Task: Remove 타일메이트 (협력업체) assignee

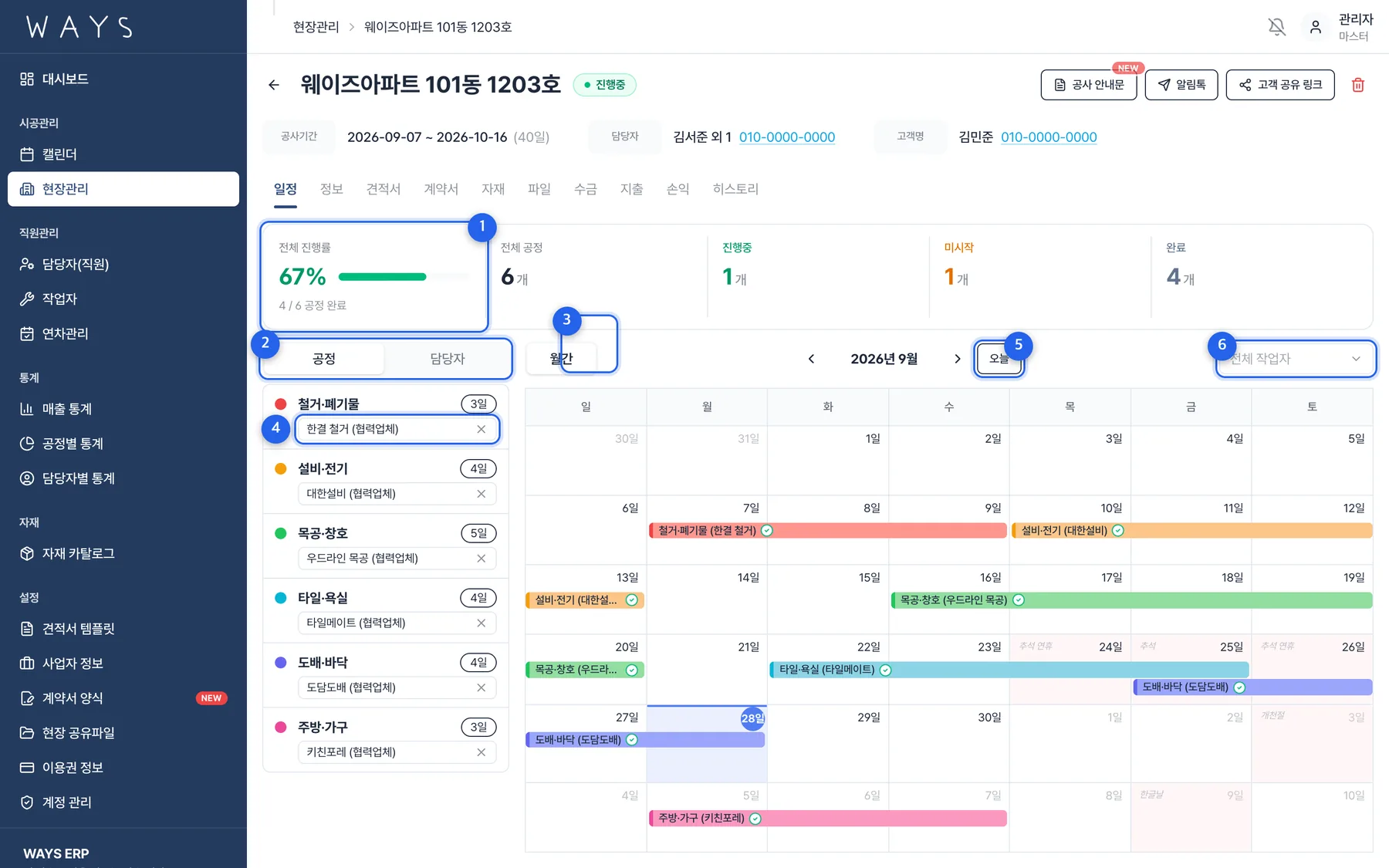Action: (x=481, y=623)
